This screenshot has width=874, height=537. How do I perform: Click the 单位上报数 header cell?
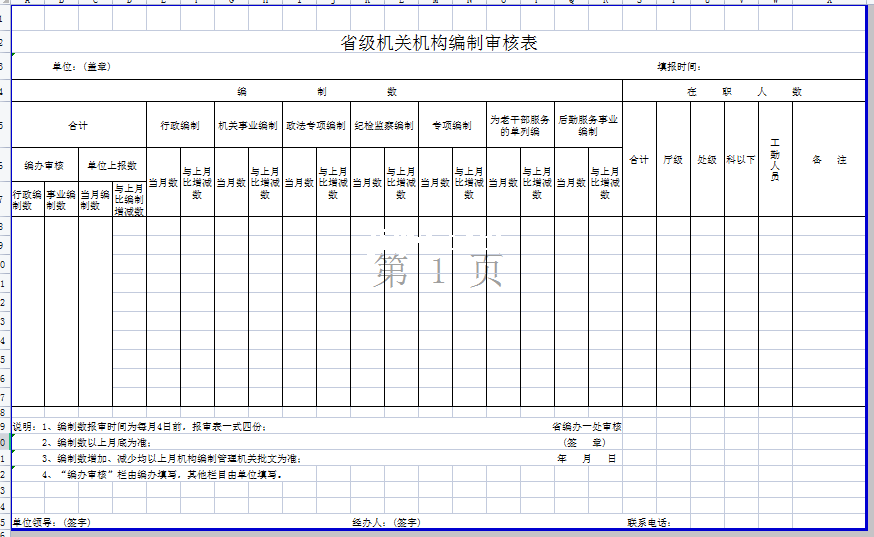[112, 165]
